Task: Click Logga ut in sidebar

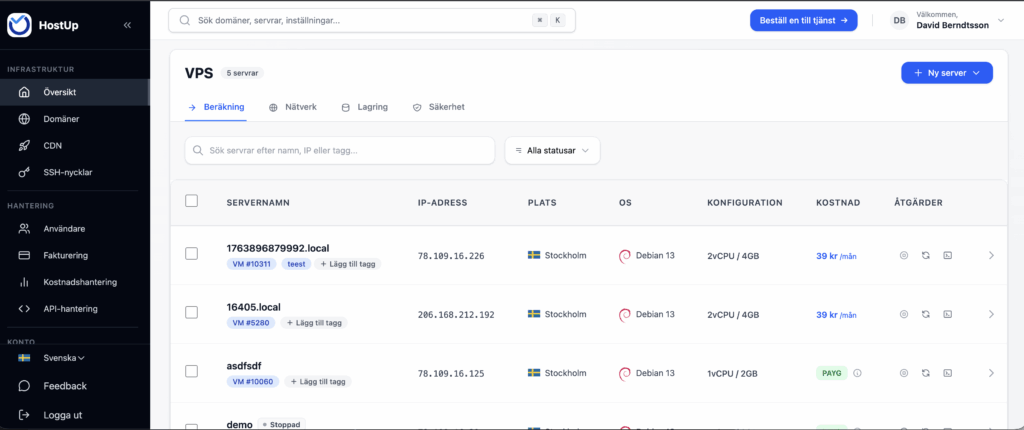Action: click(62, 415)
